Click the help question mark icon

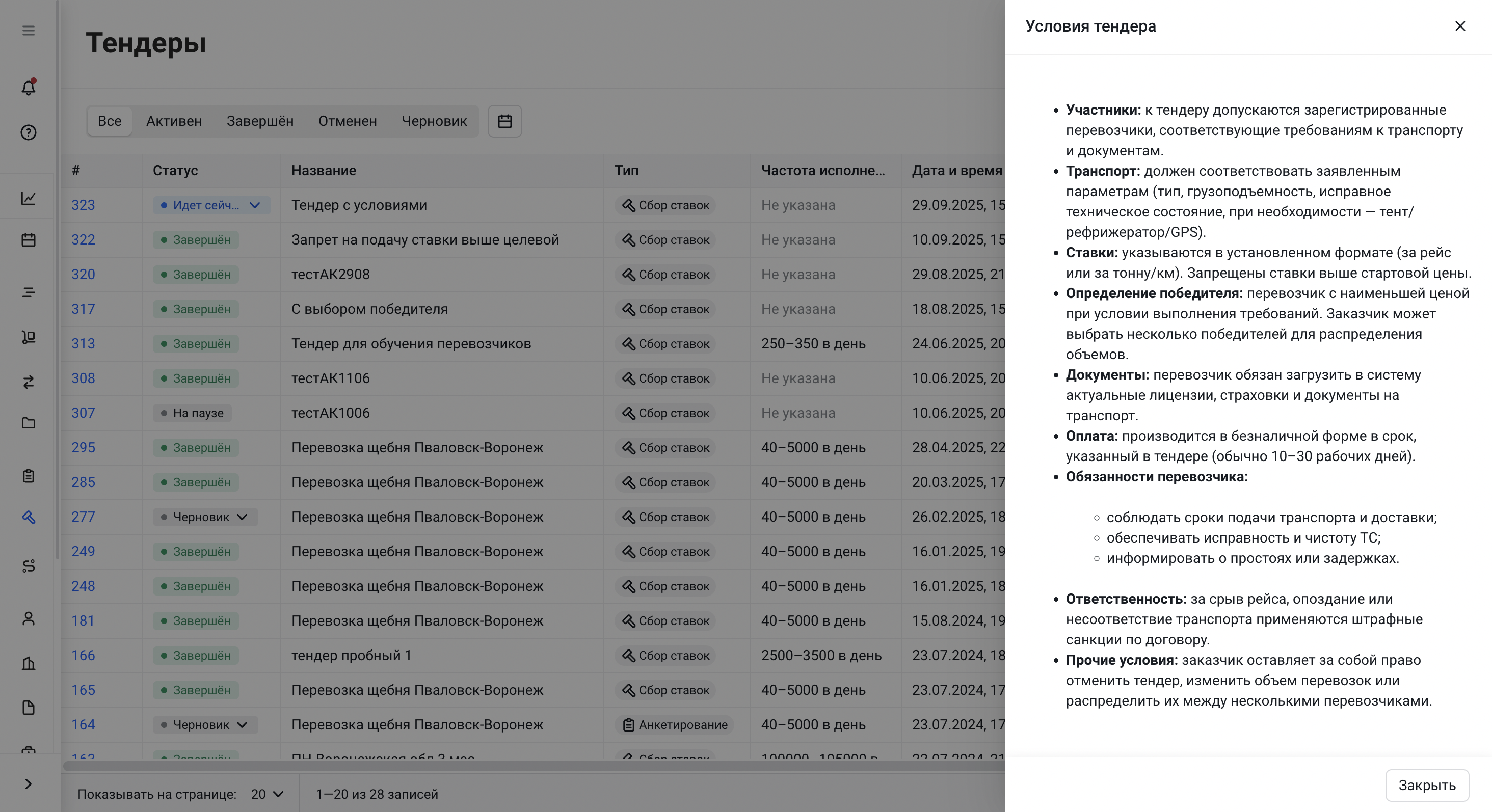[x=29, y=132]
